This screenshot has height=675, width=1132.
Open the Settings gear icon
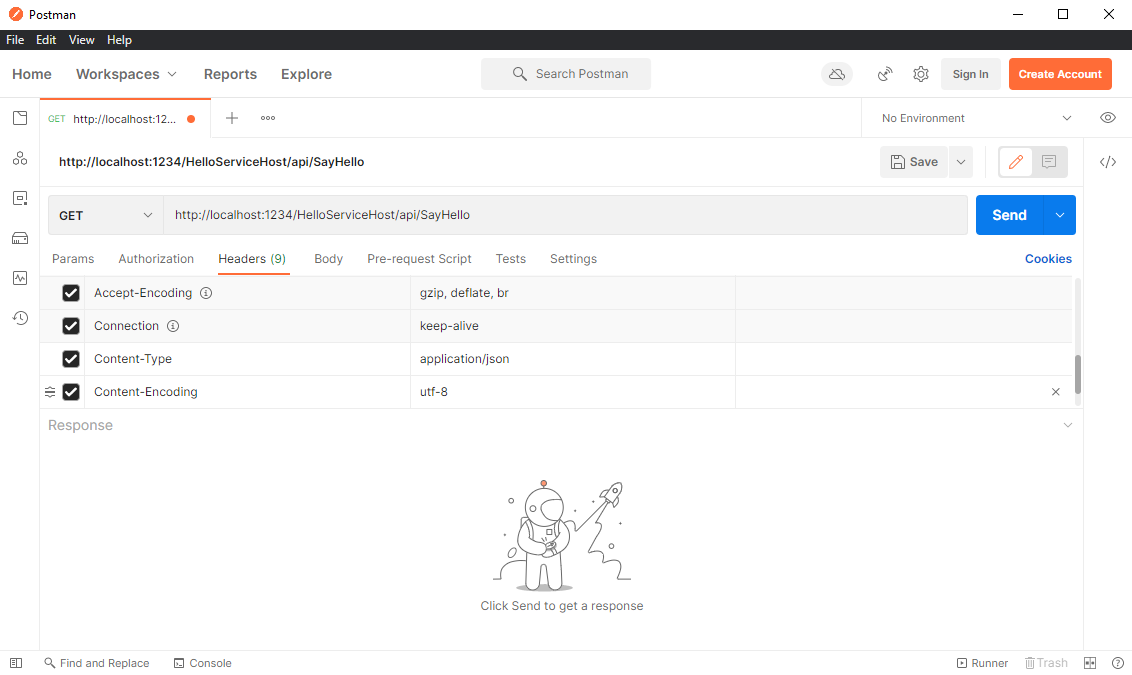(920, 74)
